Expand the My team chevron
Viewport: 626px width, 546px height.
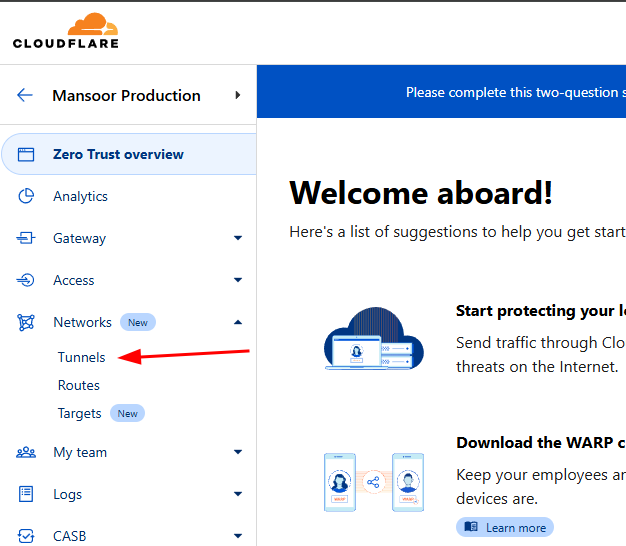coord(238,453)
